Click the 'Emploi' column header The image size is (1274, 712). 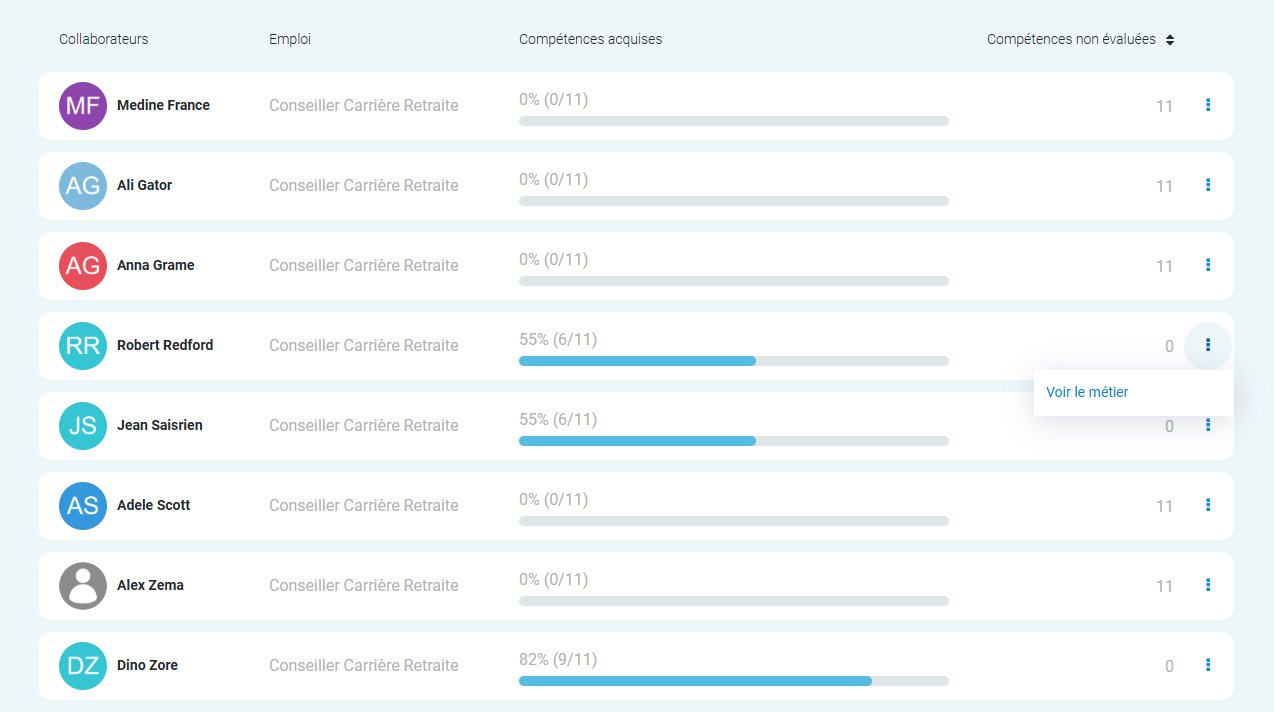pos(290,40)
